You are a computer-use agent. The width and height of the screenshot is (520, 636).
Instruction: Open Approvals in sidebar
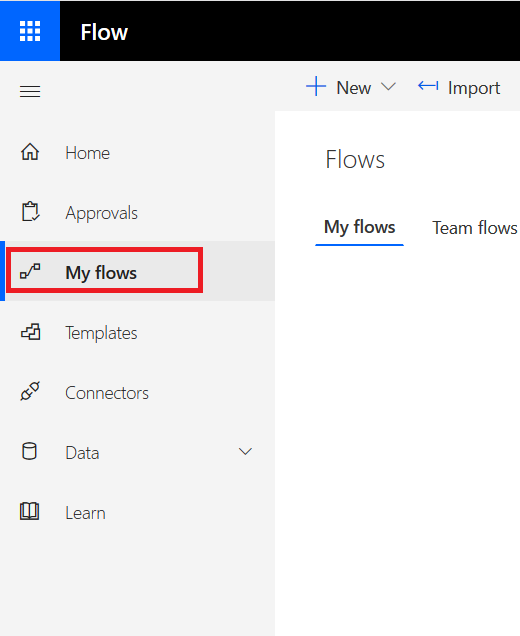coord(101,213)
